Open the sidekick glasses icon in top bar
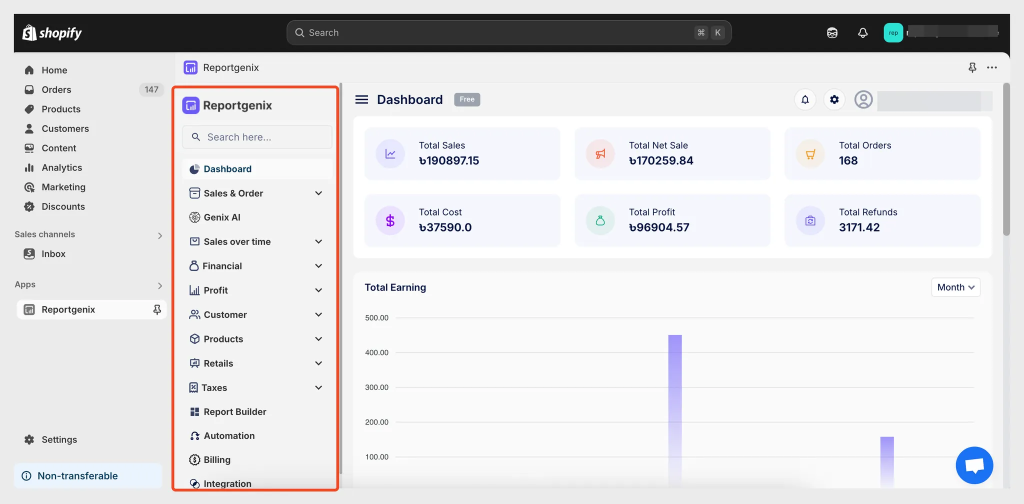The image size is (1024, 504). [832, 33]
